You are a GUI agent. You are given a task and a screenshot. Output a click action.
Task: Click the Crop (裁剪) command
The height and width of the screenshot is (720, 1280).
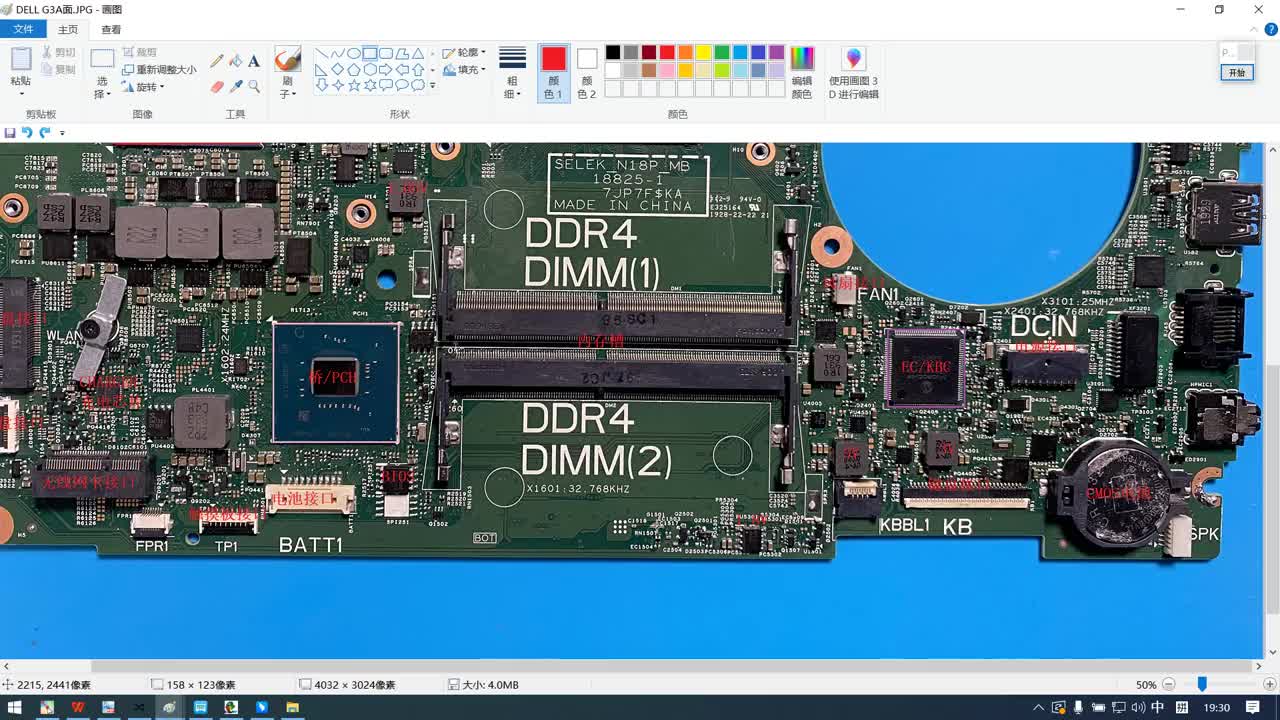click(140, 52)
